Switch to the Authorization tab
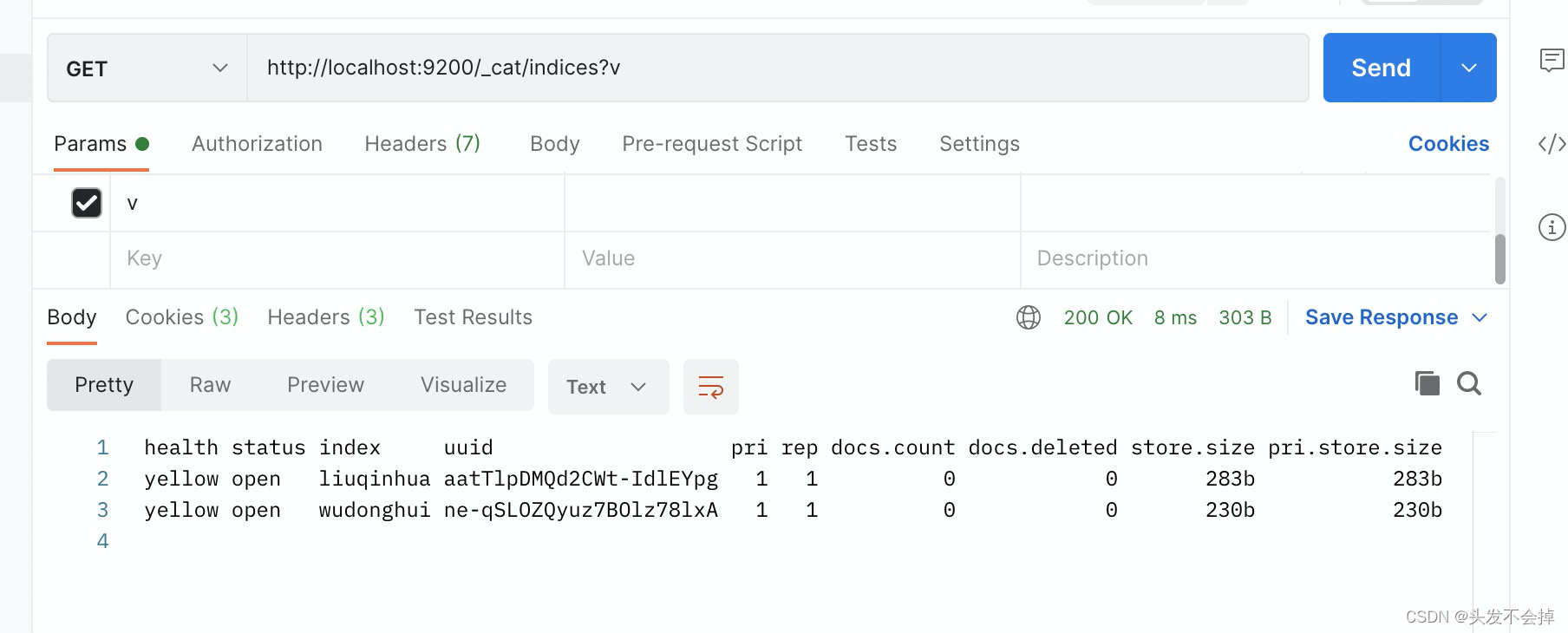The image size is (1568, 633). click(257, 144)
